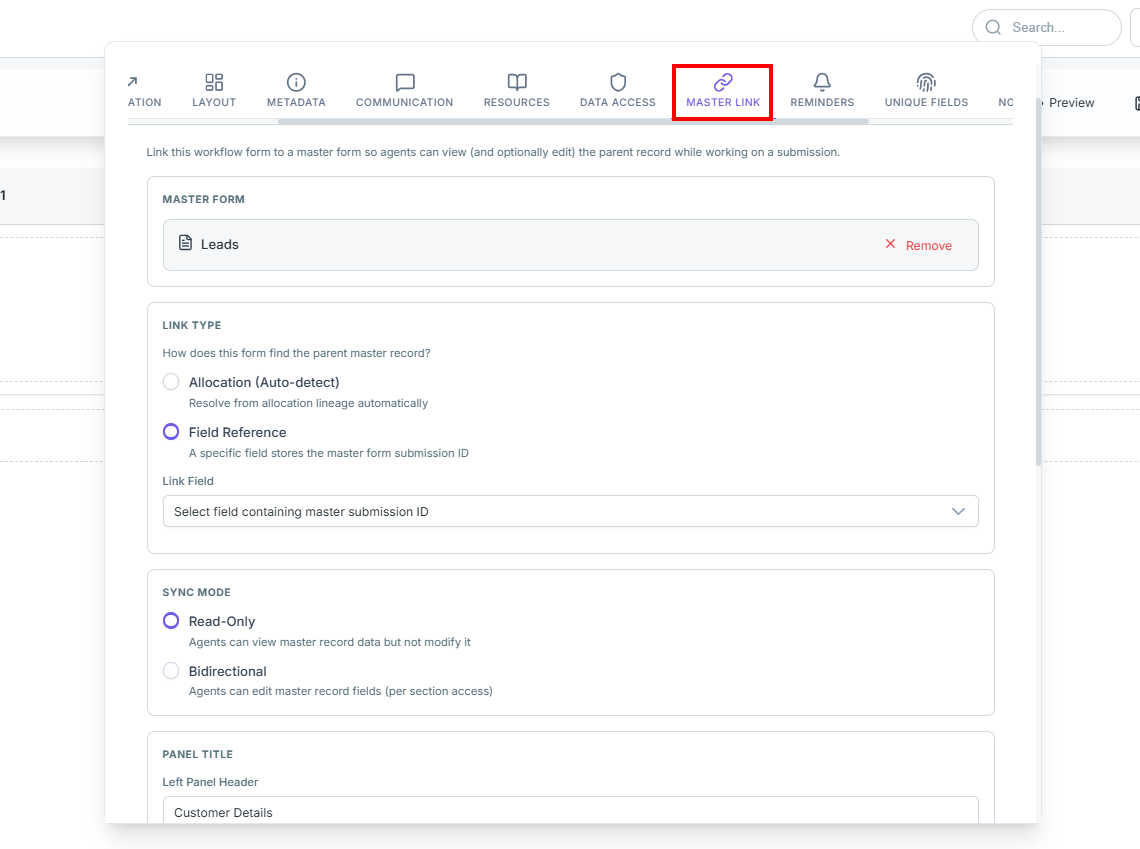Expand the Link Field chevron arrow

[958, 512]
